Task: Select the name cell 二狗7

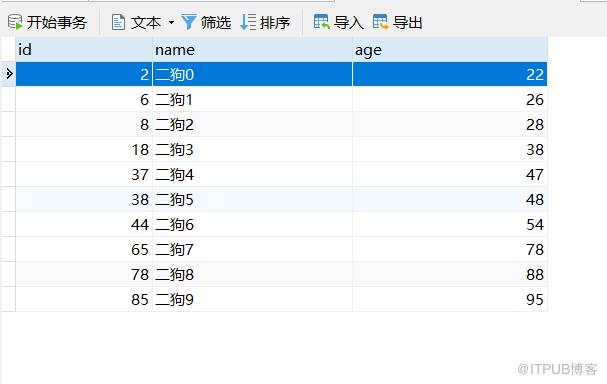Action: 253,249
